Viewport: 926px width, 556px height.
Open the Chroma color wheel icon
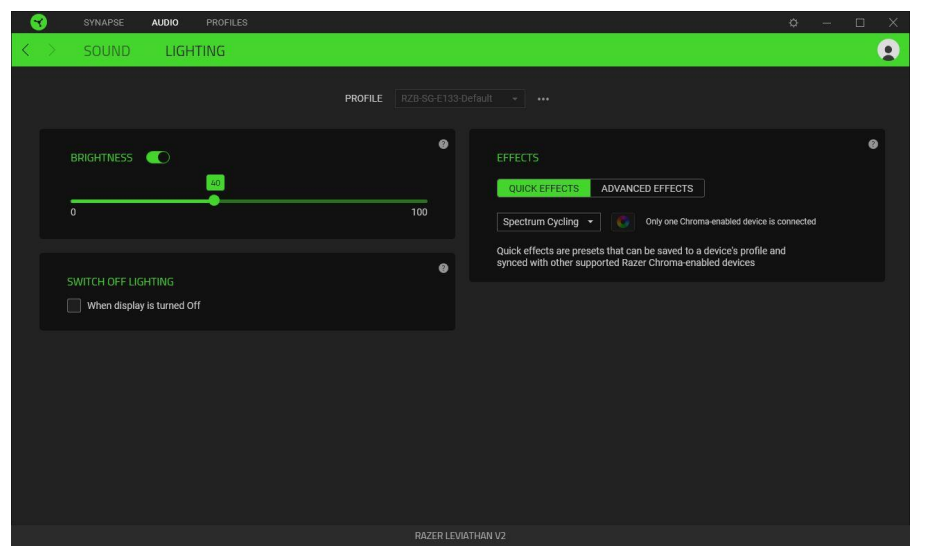(622, 222)
